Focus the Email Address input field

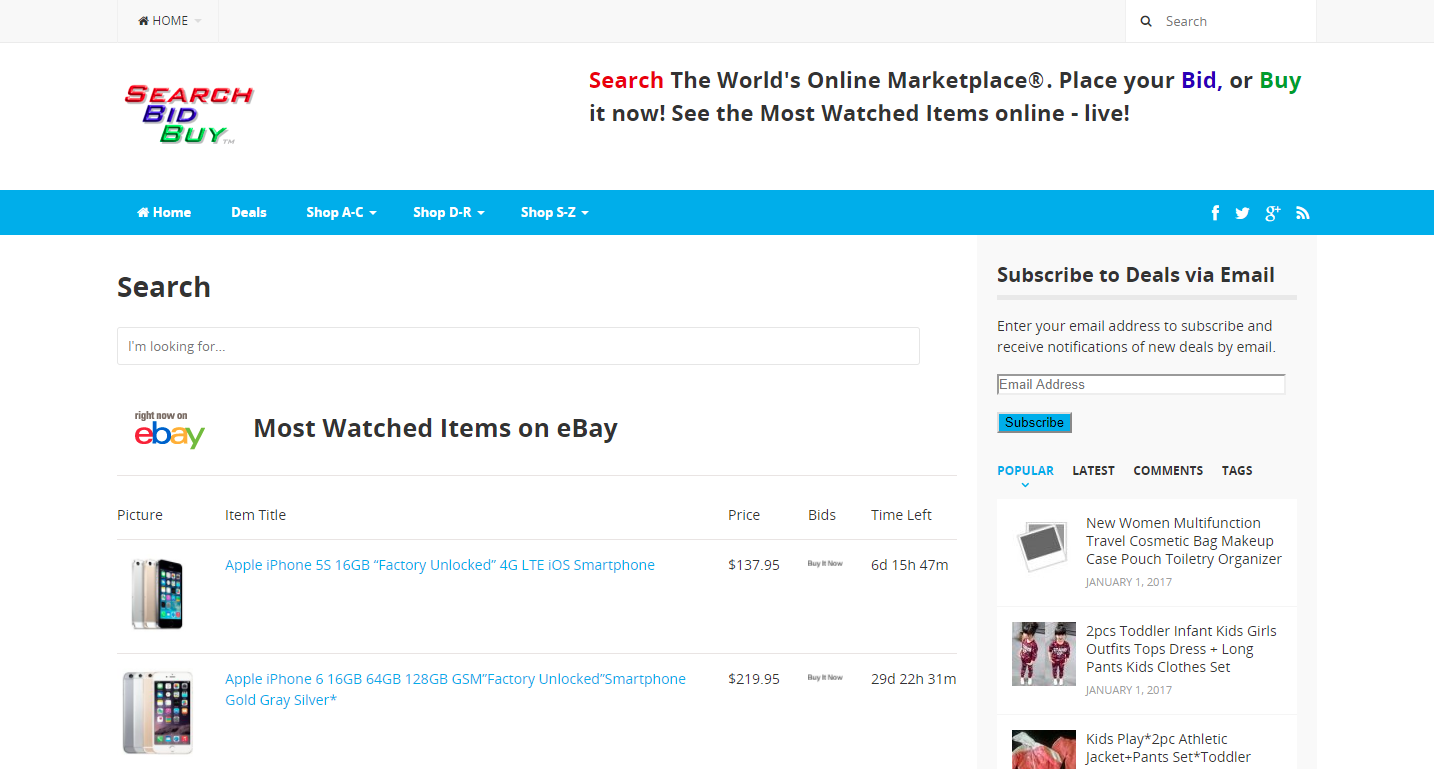(1141, 385)
